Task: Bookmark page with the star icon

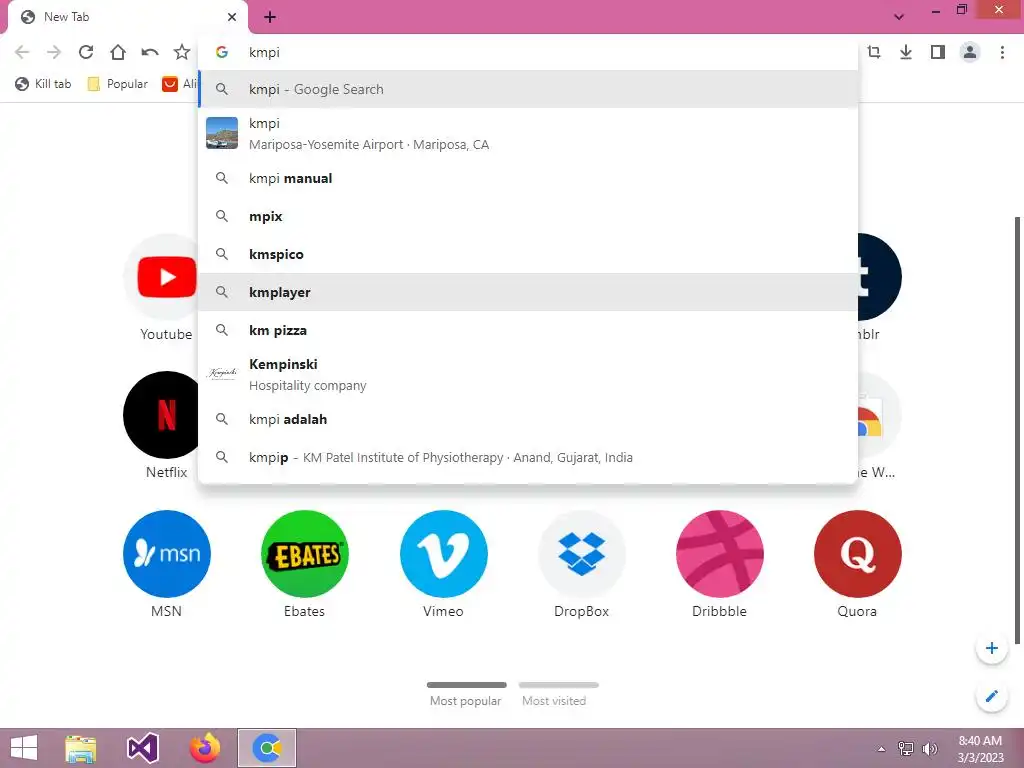Action: 182,52
